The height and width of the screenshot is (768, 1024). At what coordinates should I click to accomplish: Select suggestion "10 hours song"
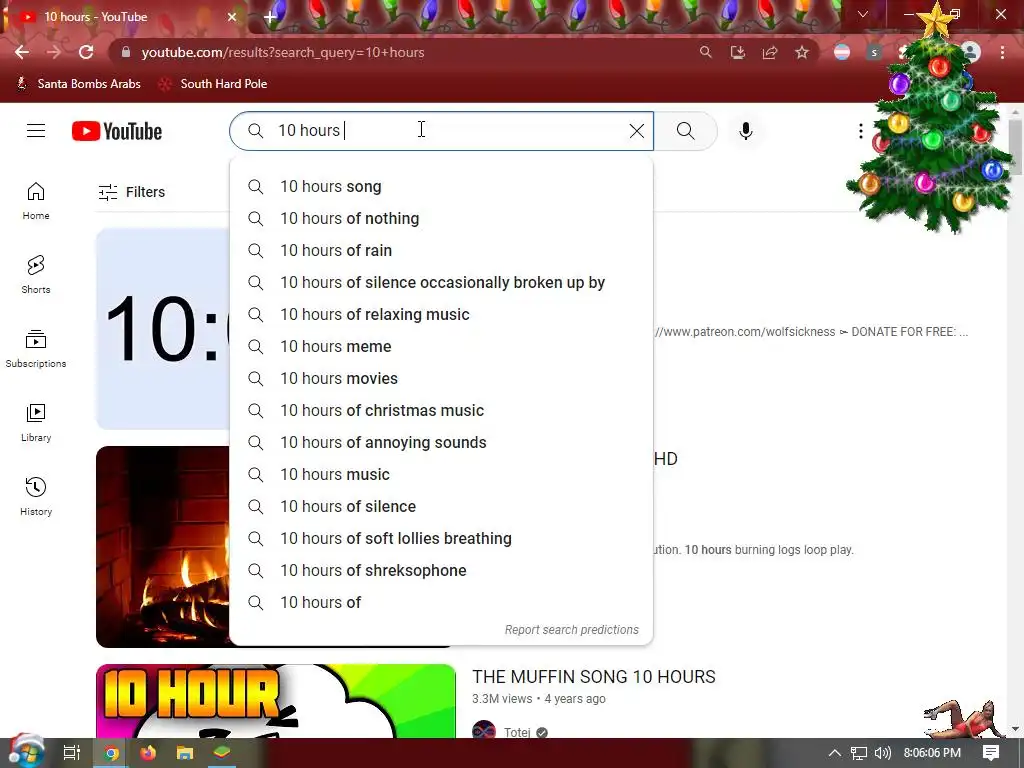click(441, 187)
